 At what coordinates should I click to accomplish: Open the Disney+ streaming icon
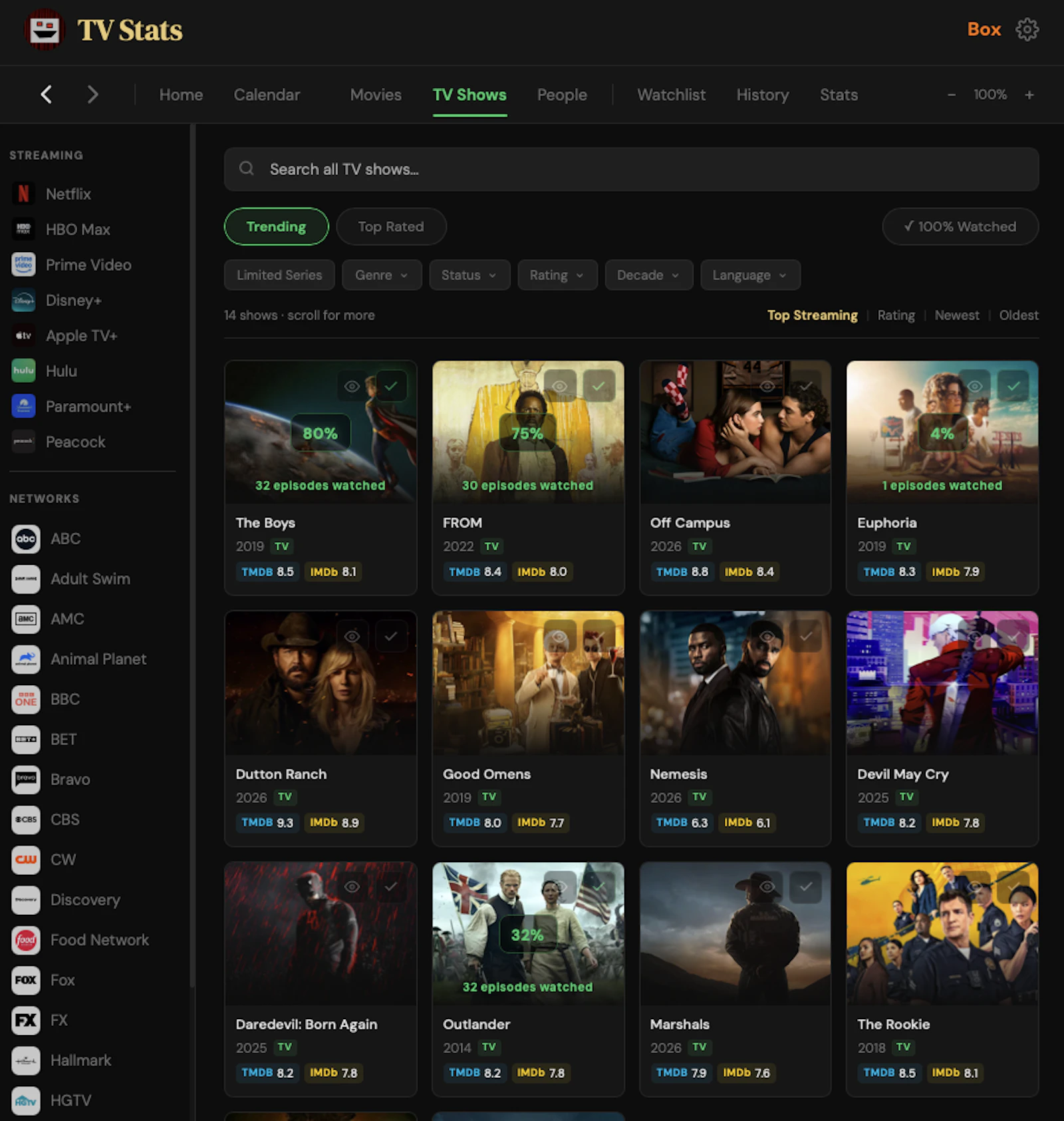tap(23, 300)
